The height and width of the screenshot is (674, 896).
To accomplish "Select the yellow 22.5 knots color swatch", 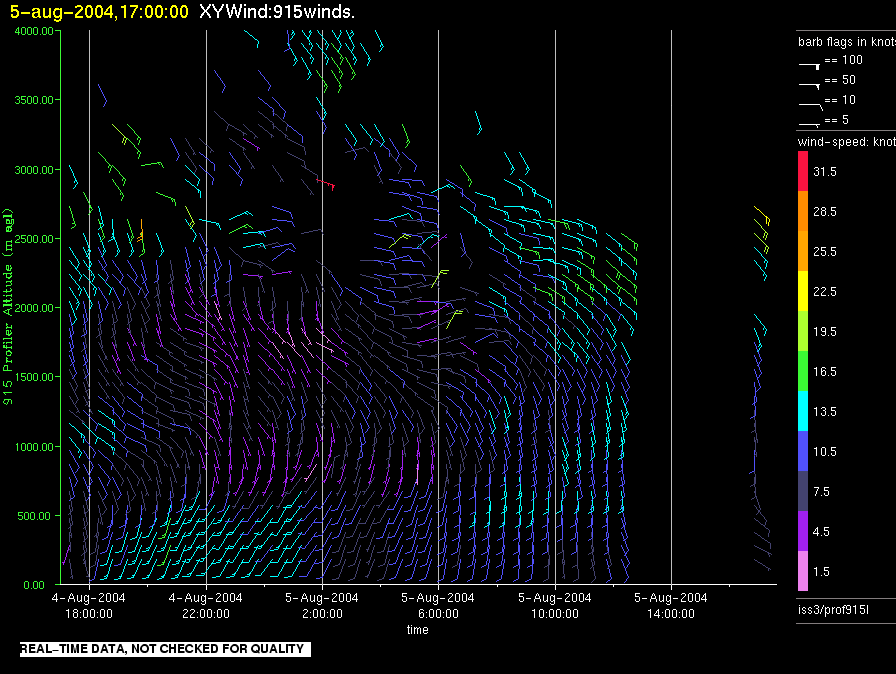I will [x=803, y=291].
